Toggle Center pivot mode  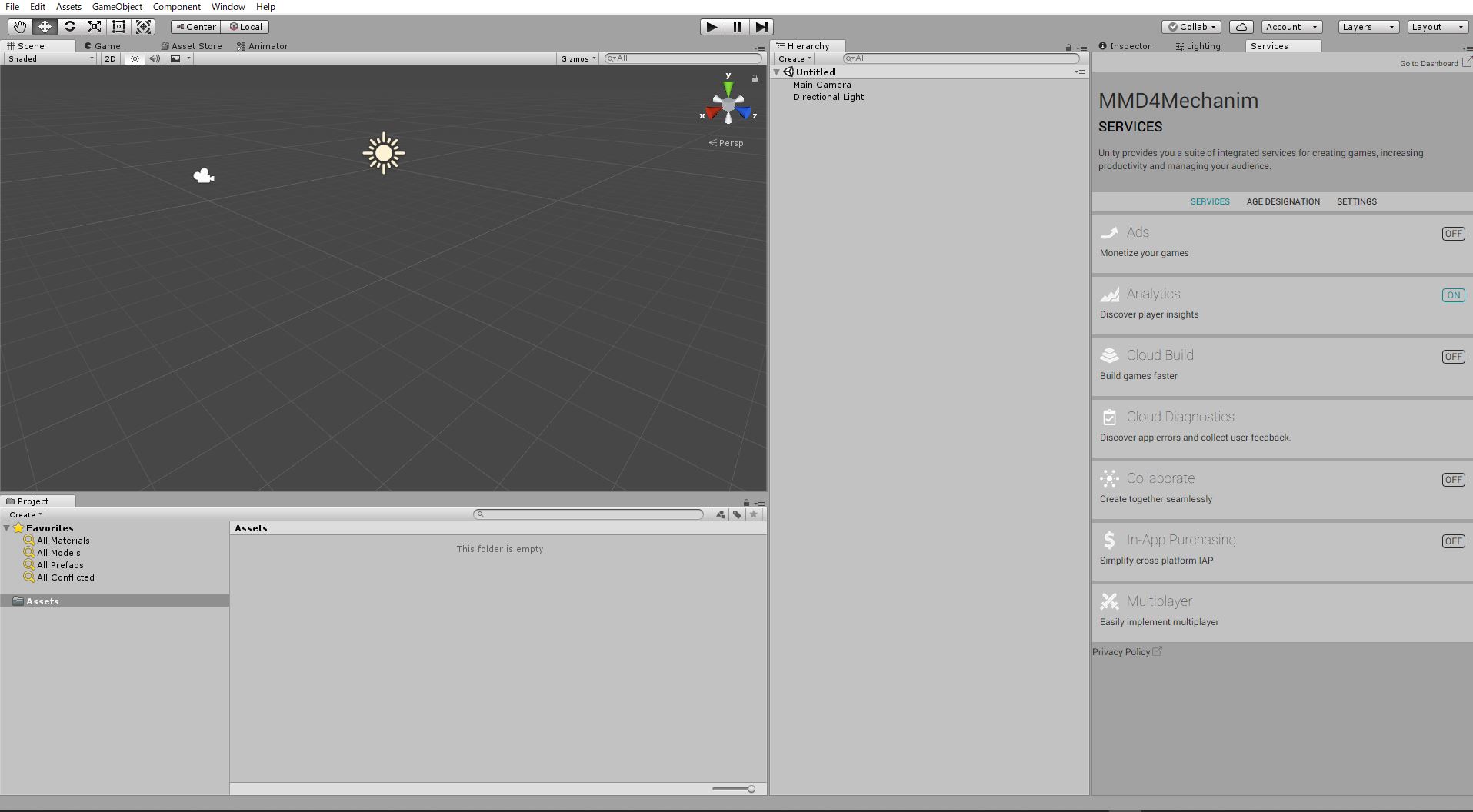tap(195, 27)
